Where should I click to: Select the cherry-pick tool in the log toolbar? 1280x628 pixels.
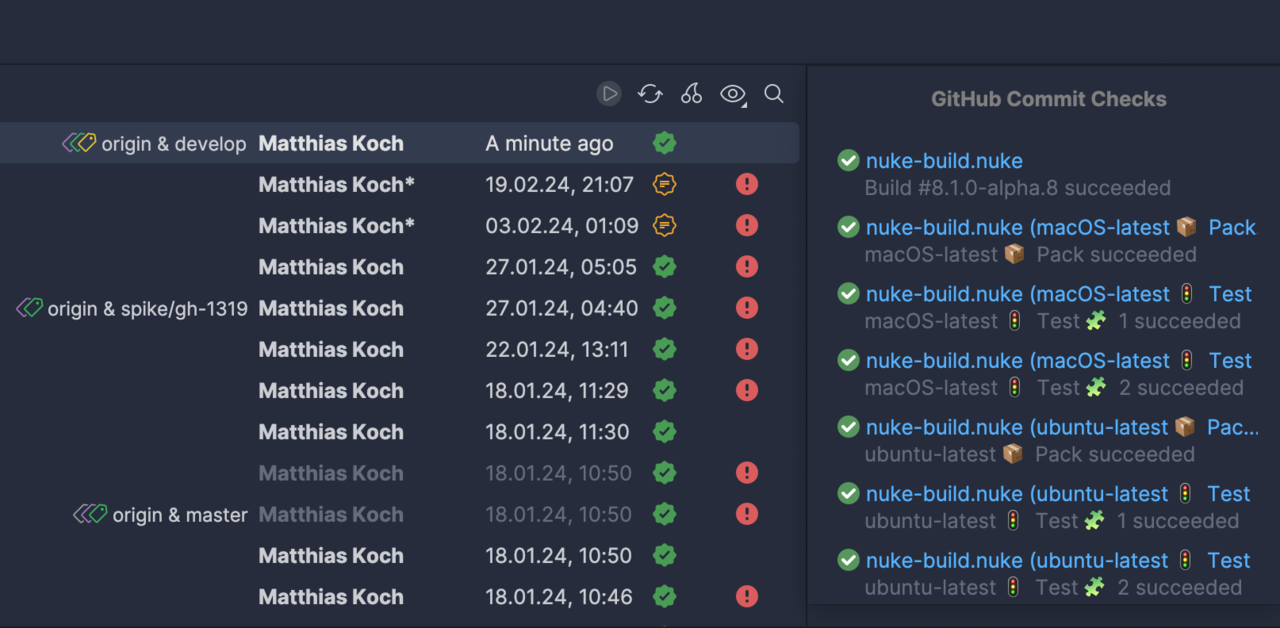click(x=691, y=93)
